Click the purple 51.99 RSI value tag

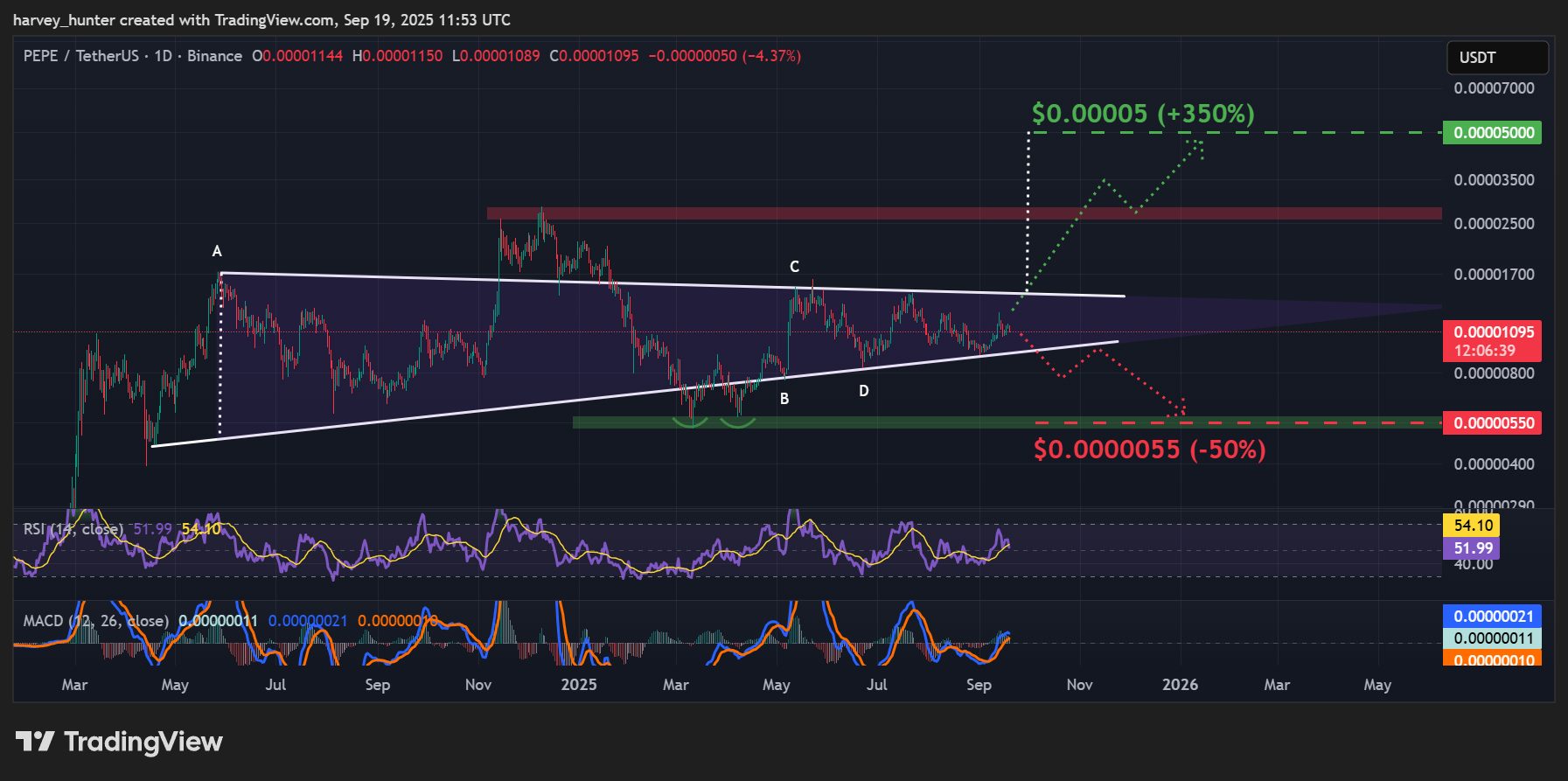coord(1473,548)
